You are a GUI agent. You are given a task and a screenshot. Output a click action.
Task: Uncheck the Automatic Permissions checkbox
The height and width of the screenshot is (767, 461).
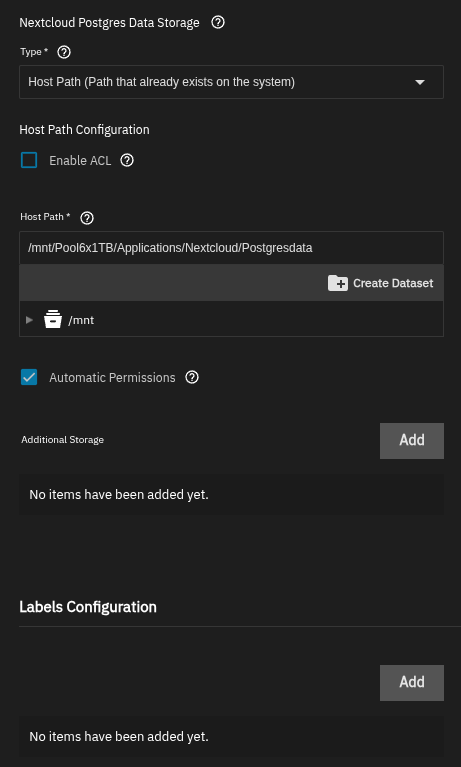point(29,377)
